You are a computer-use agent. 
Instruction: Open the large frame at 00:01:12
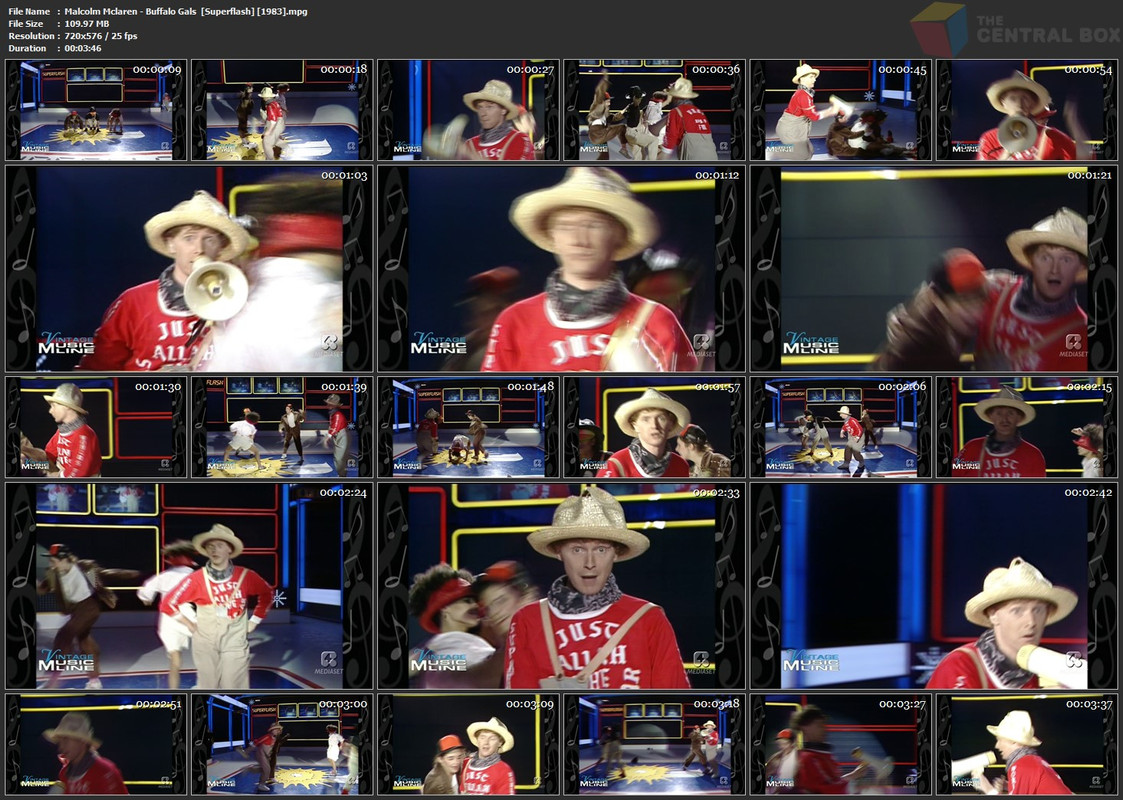pos(562,269)
